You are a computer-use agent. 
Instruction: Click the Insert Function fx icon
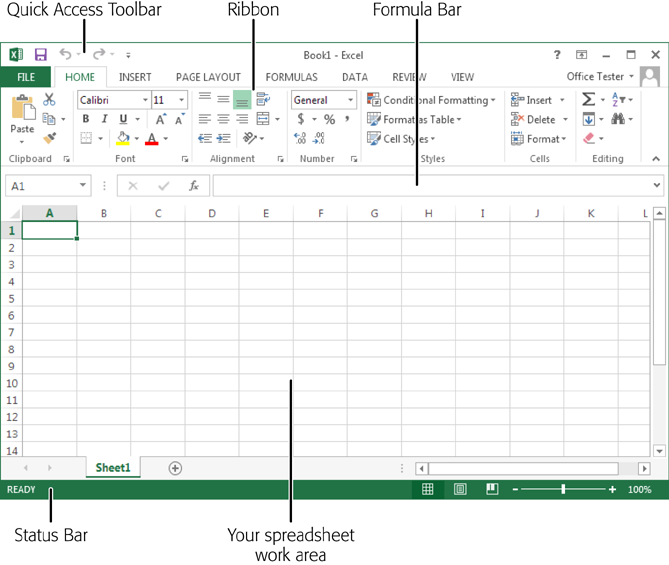[x=193, y=186]
